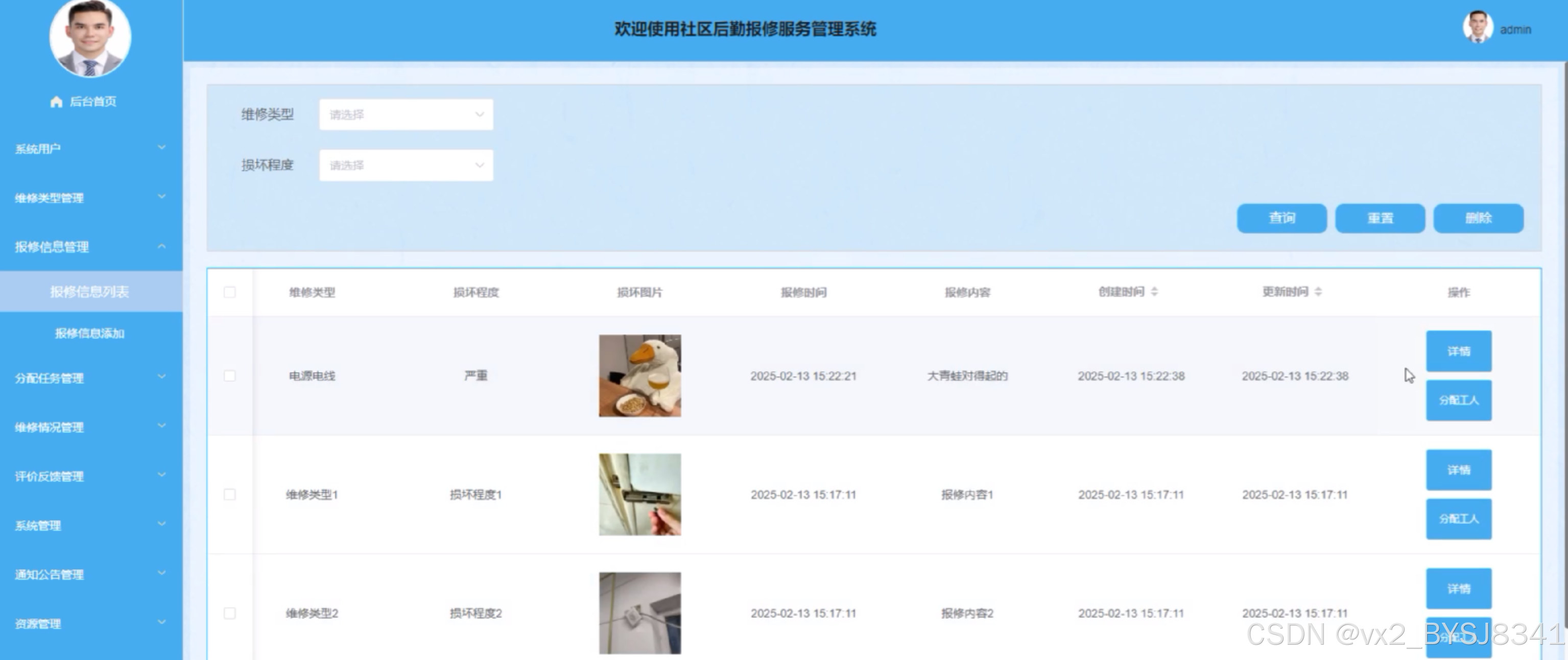This screenshot has width=1568, height=660.
Task: Select 报修信息列表 submenu item
Action: pos(89,292)
